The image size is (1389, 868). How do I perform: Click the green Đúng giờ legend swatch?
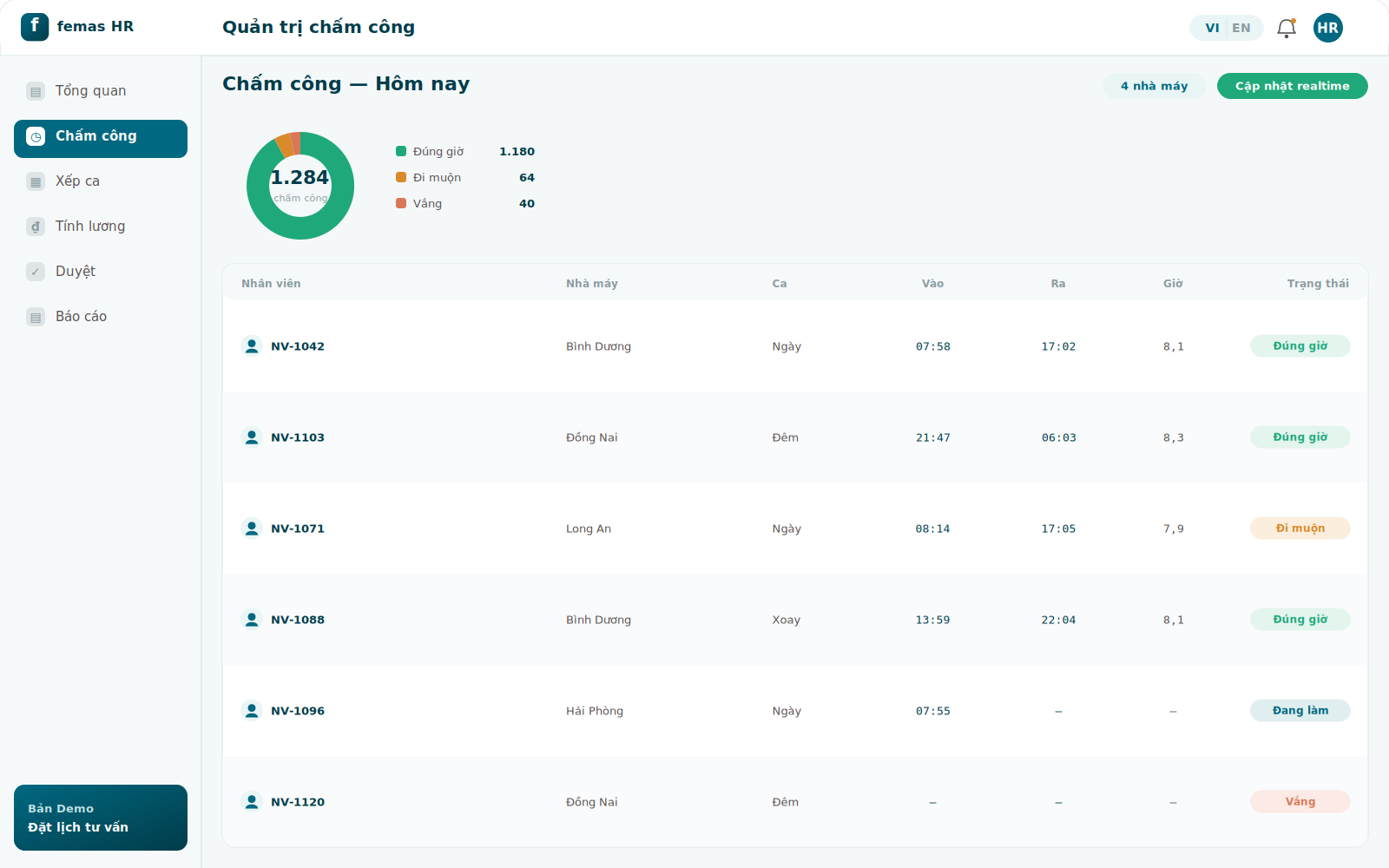point(401,151)
